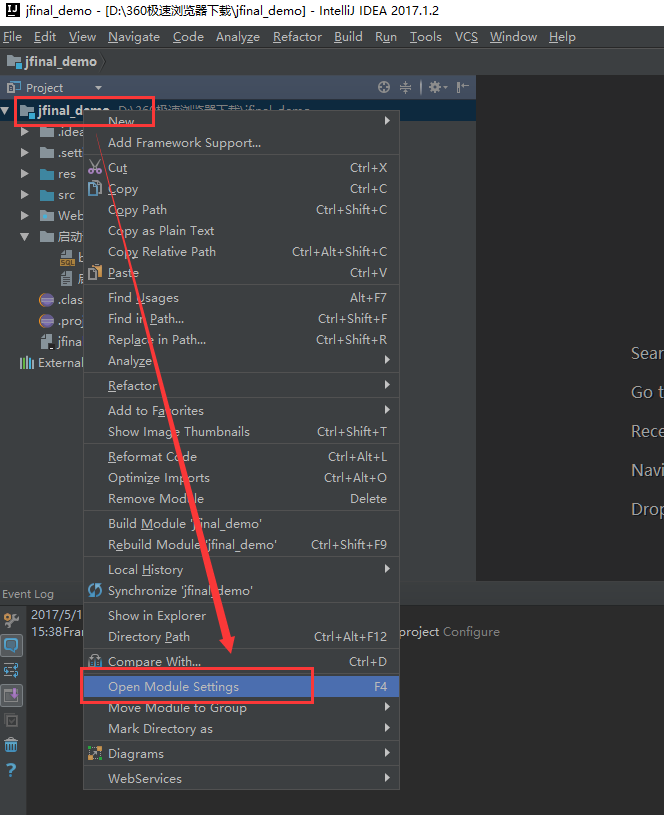The width and height of the screenshot is (664, 815).
Task: Open the File menu
Action: [12, 37]
